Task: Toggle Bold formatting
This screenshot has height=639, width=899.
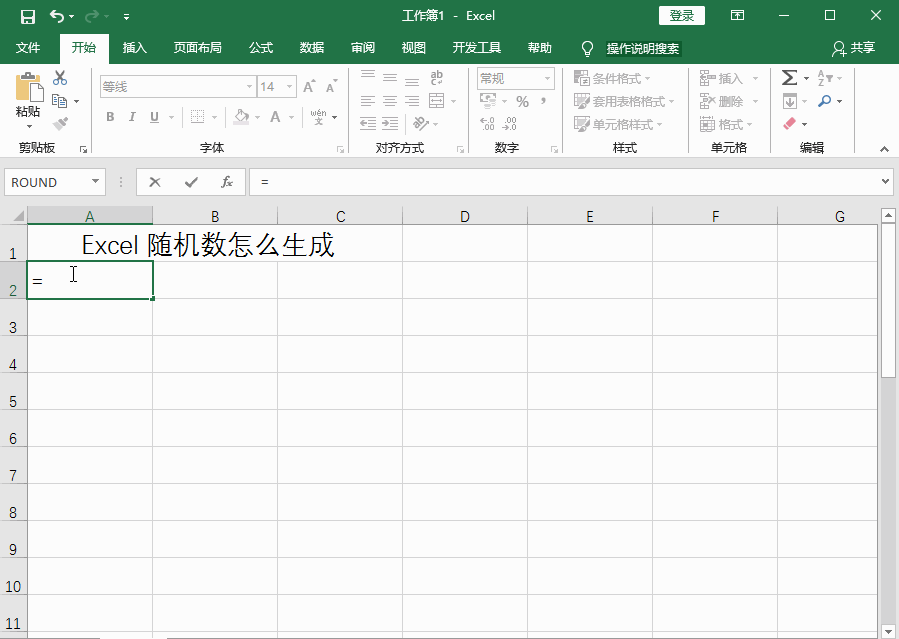Action: (x=110, y=117)
